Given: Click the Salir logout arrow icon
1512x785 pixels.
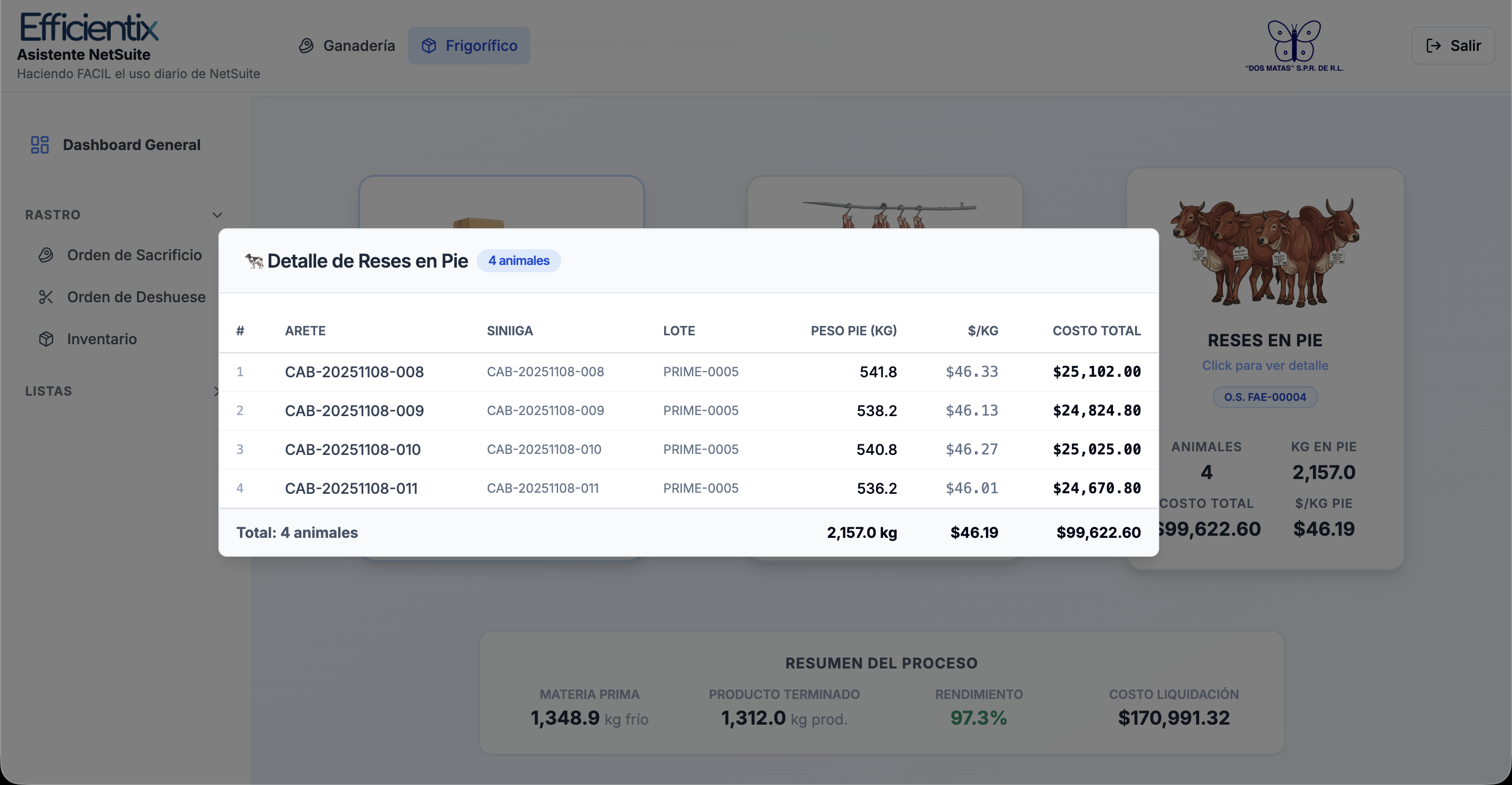Looking at the screenshot, I should (1433, 46).
